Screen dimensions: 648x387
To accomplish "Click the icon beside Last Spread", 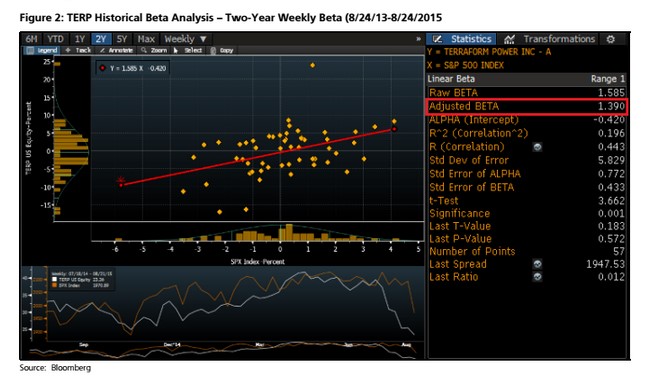I will [x=537, y=264].
